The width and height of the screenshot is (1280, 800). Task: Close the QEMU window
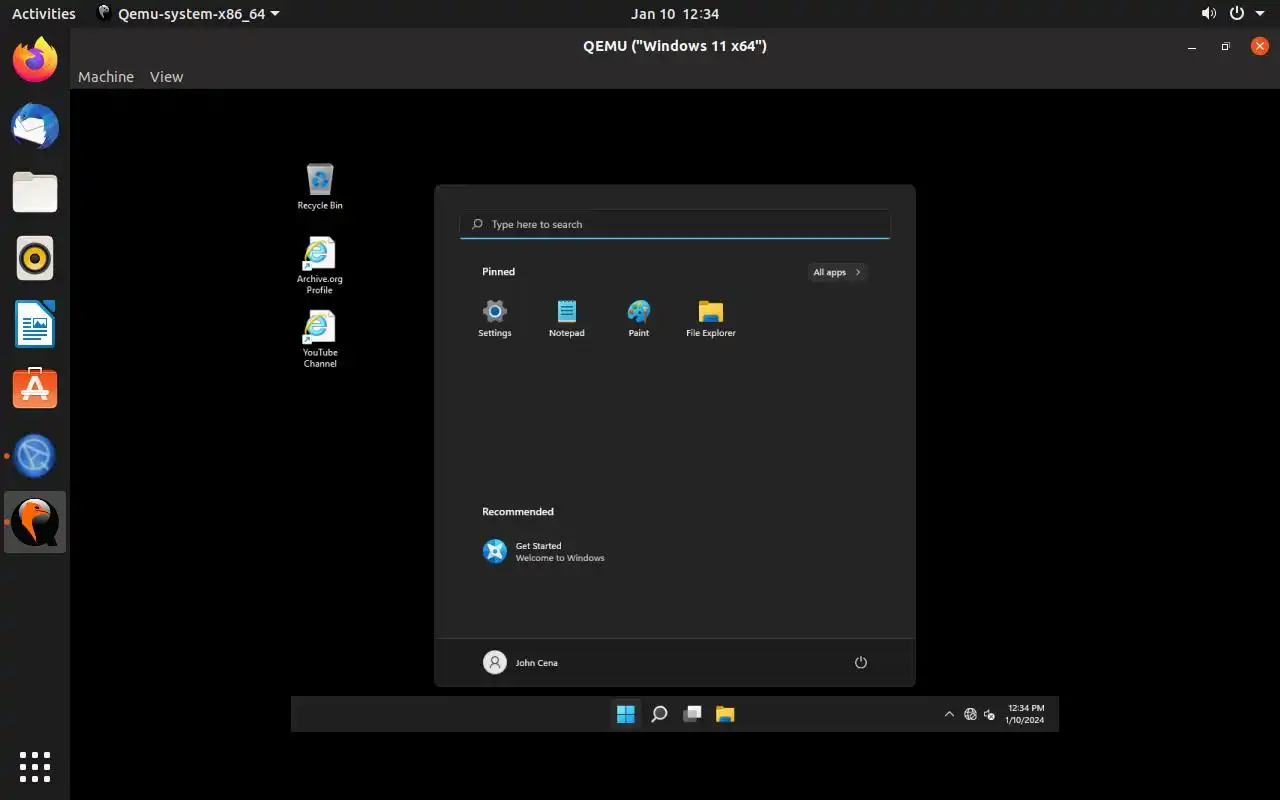[1260, 46]
